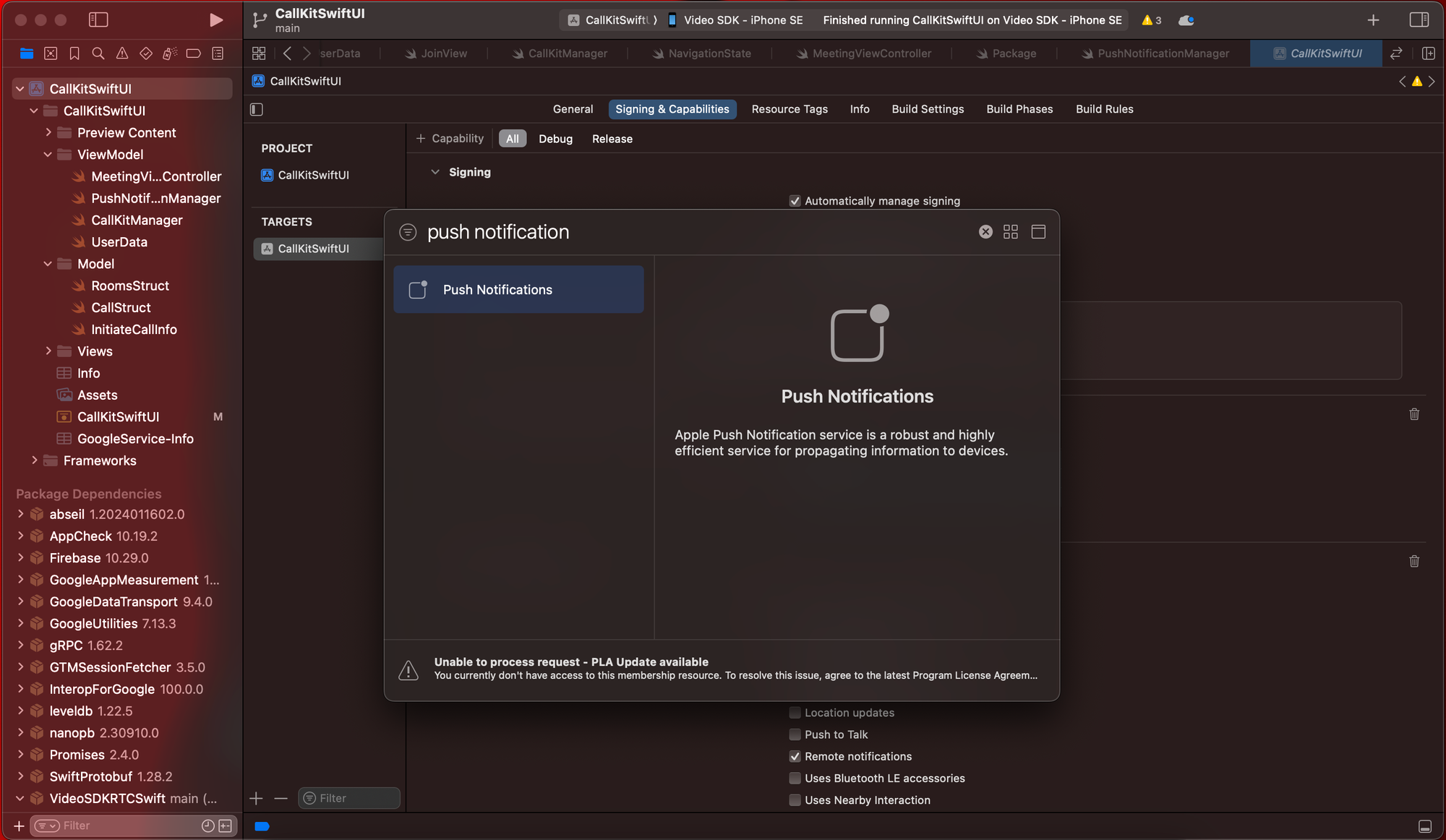This screenshot has height=840, width=1446.
Task: Expand the Firebase package dependency
Action: click(20, 558)
